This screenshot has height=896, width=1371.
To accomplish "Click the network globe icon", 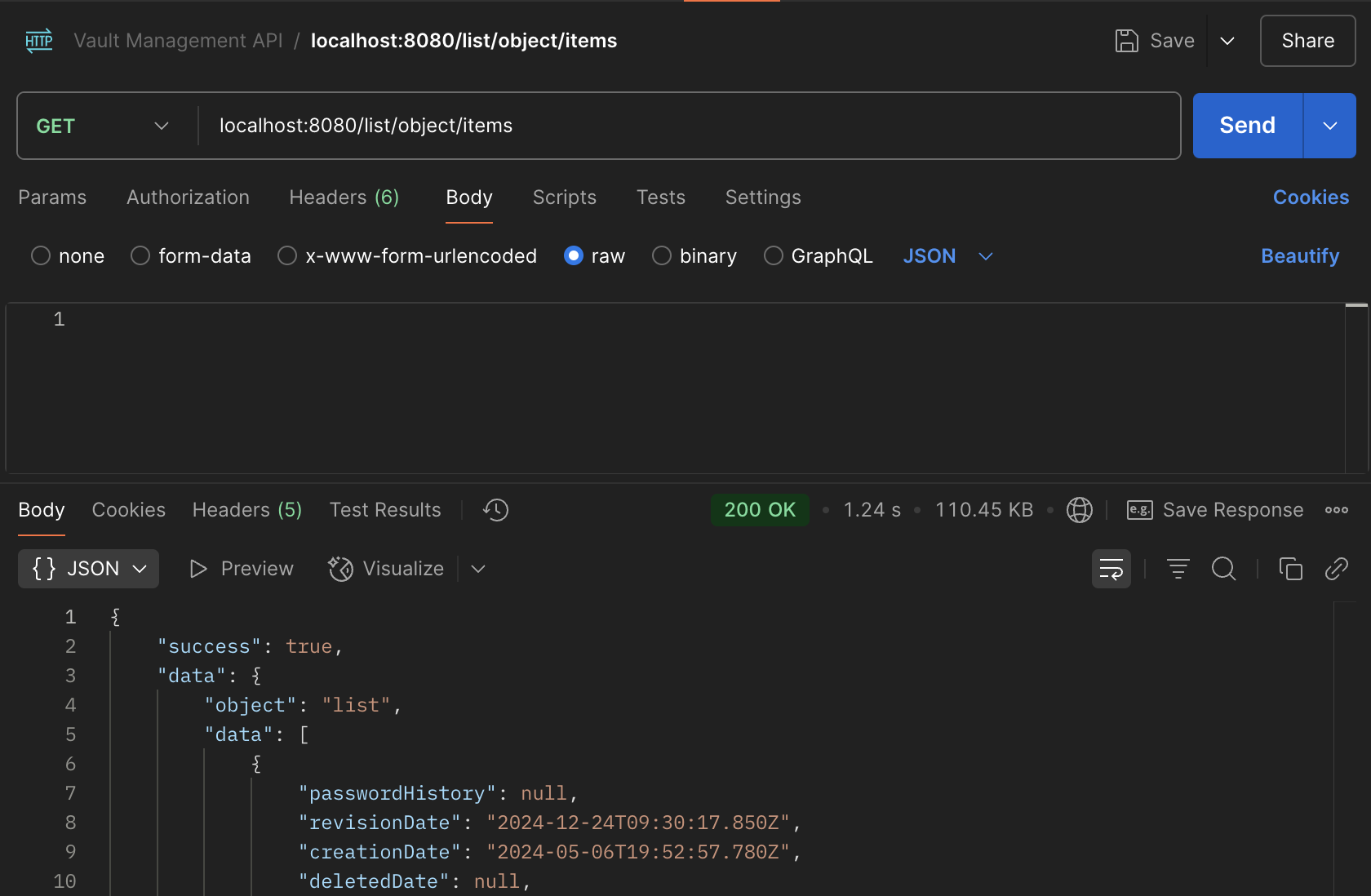I will (x=1080, y=510).
